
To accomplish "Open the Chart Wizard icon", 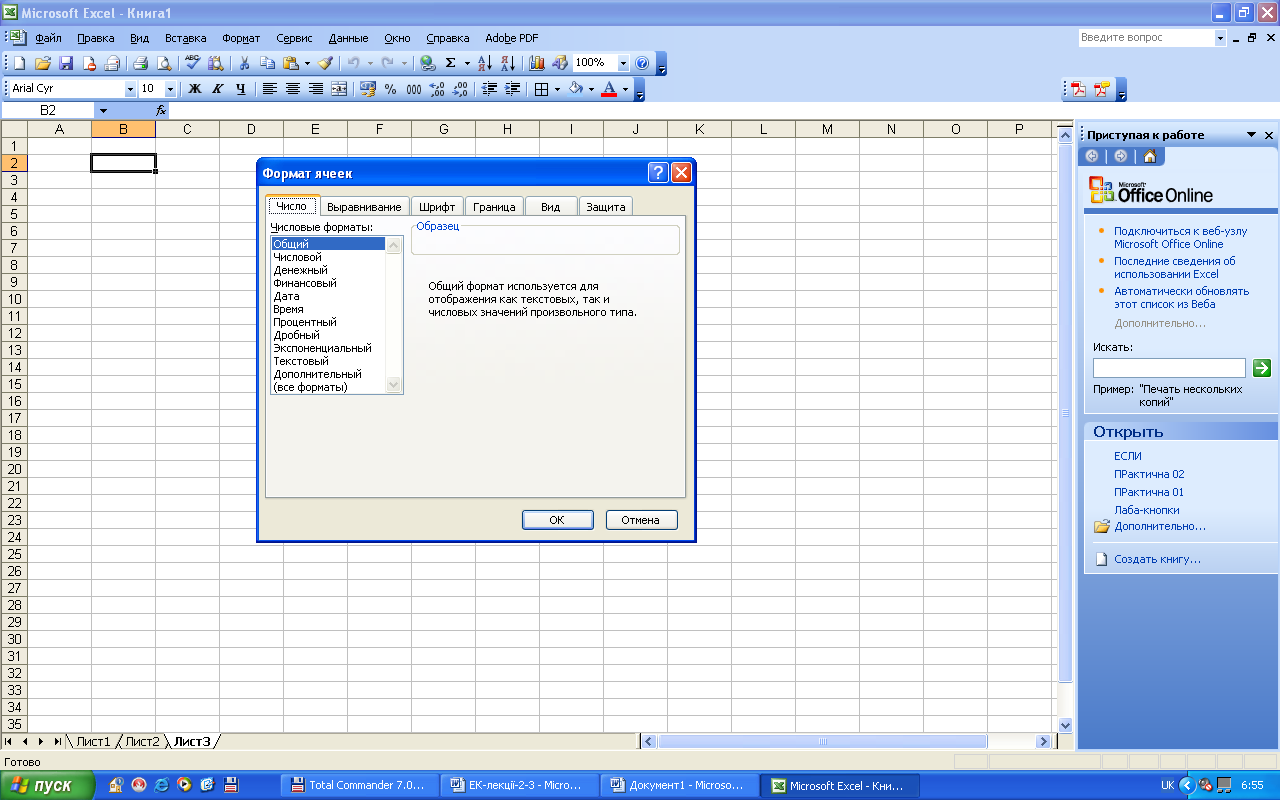I will [x=537, y=63].
